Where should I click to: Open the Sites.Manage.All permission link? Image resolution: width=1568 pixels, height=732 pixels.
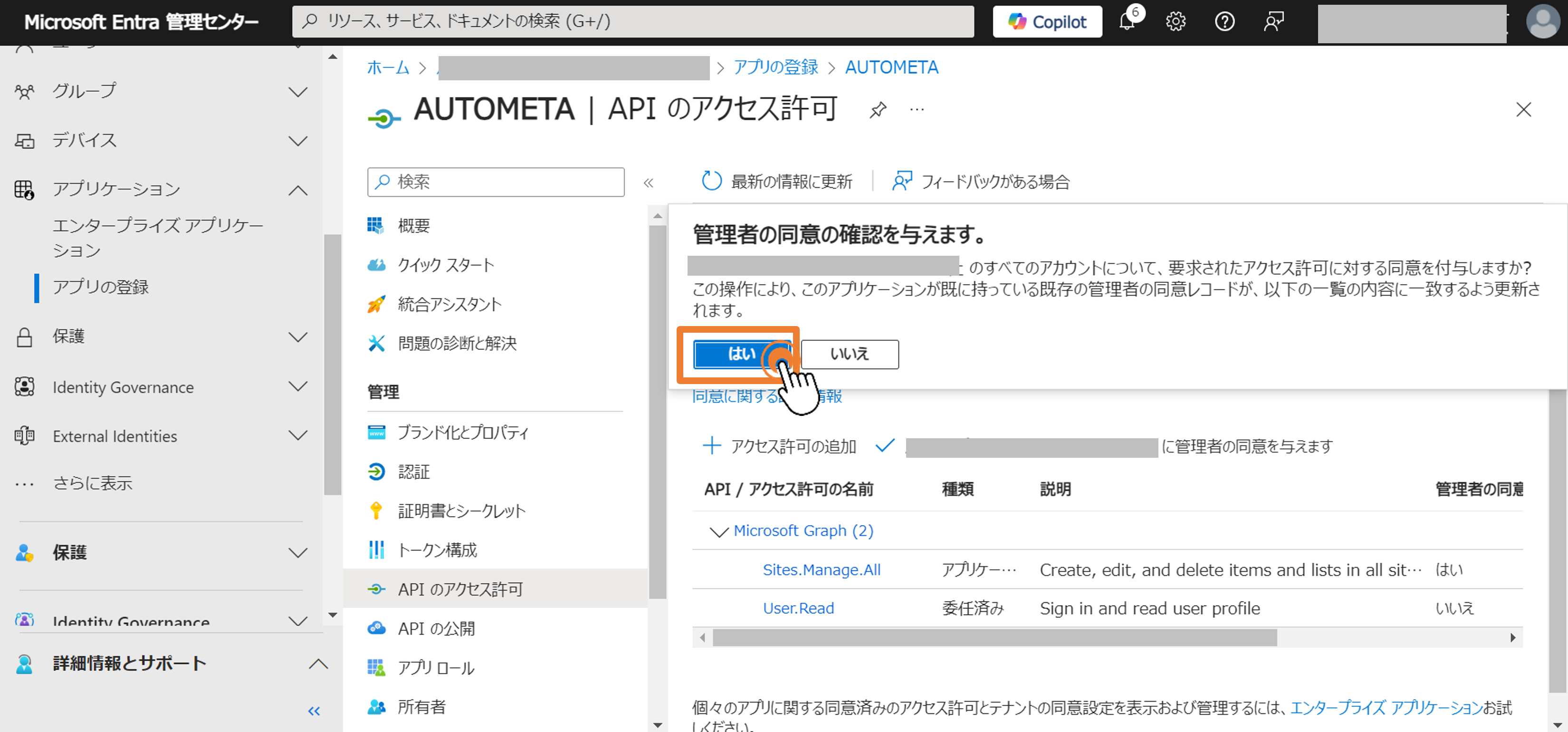pyautogui.click(x=822, y=570)
